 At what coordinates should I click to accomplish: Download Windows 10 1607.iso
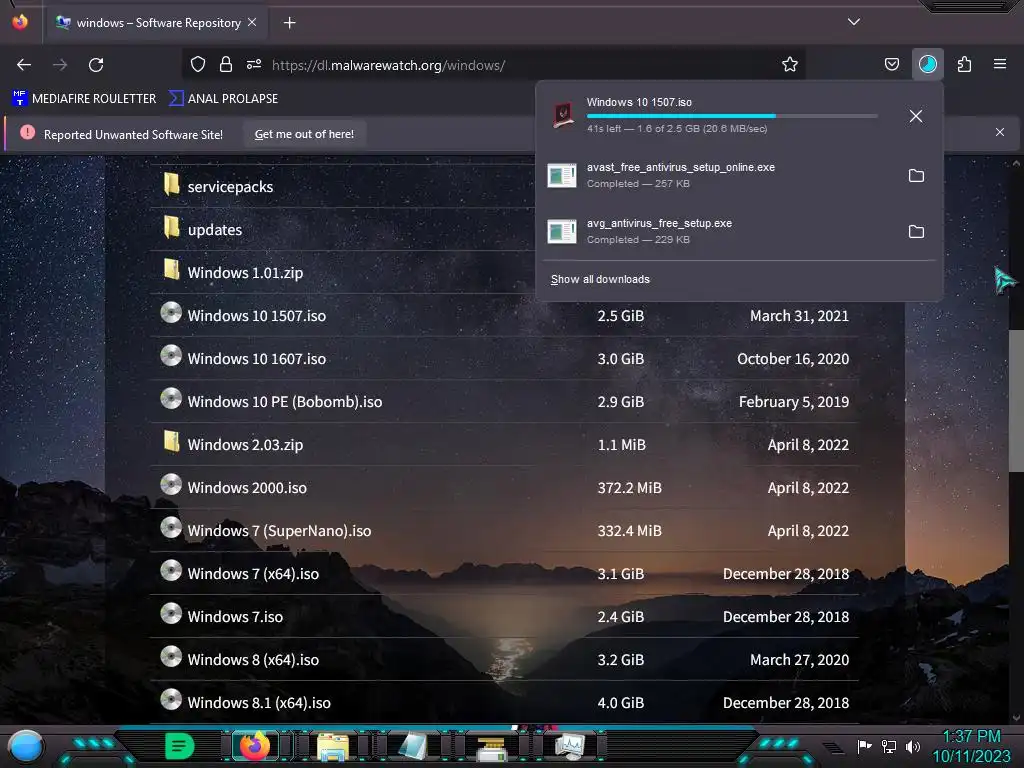(x=257, y=359)
